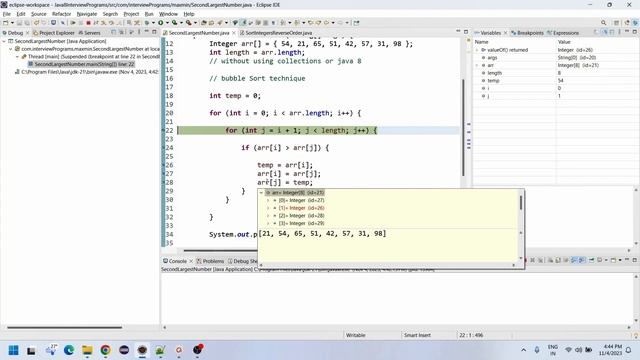Open the Open Perspective icon
Screen dimensions: 640x360
click(x=616, y=23)
